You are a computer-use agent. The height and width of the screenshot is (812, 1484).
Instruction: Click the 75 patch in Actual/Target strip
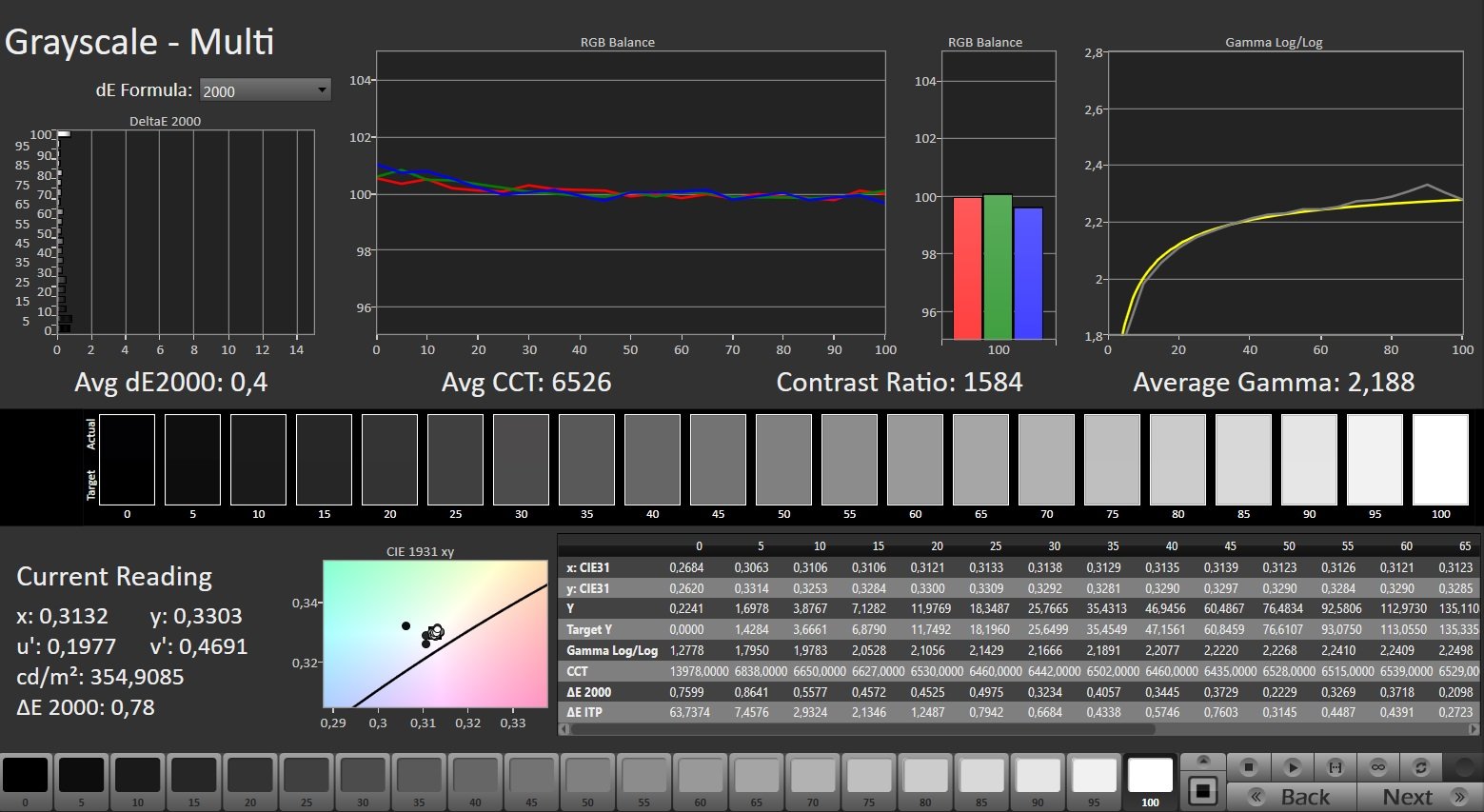(1112, 459)
